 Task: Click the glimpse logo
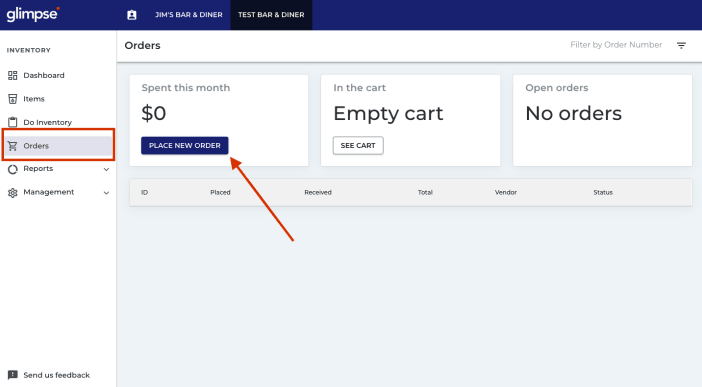[33, 14]
